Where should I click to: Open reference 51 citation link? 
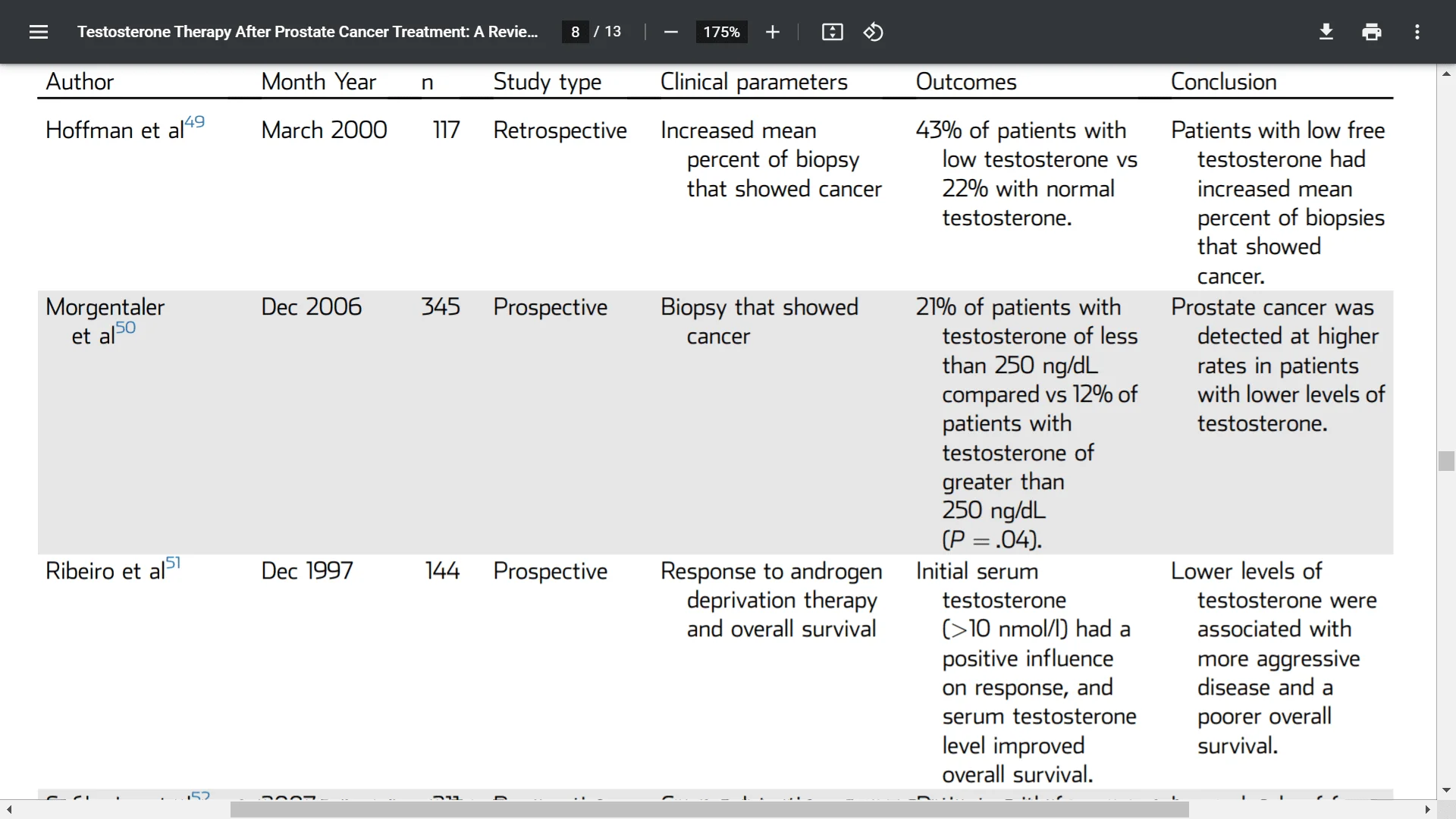click(174, 563)
